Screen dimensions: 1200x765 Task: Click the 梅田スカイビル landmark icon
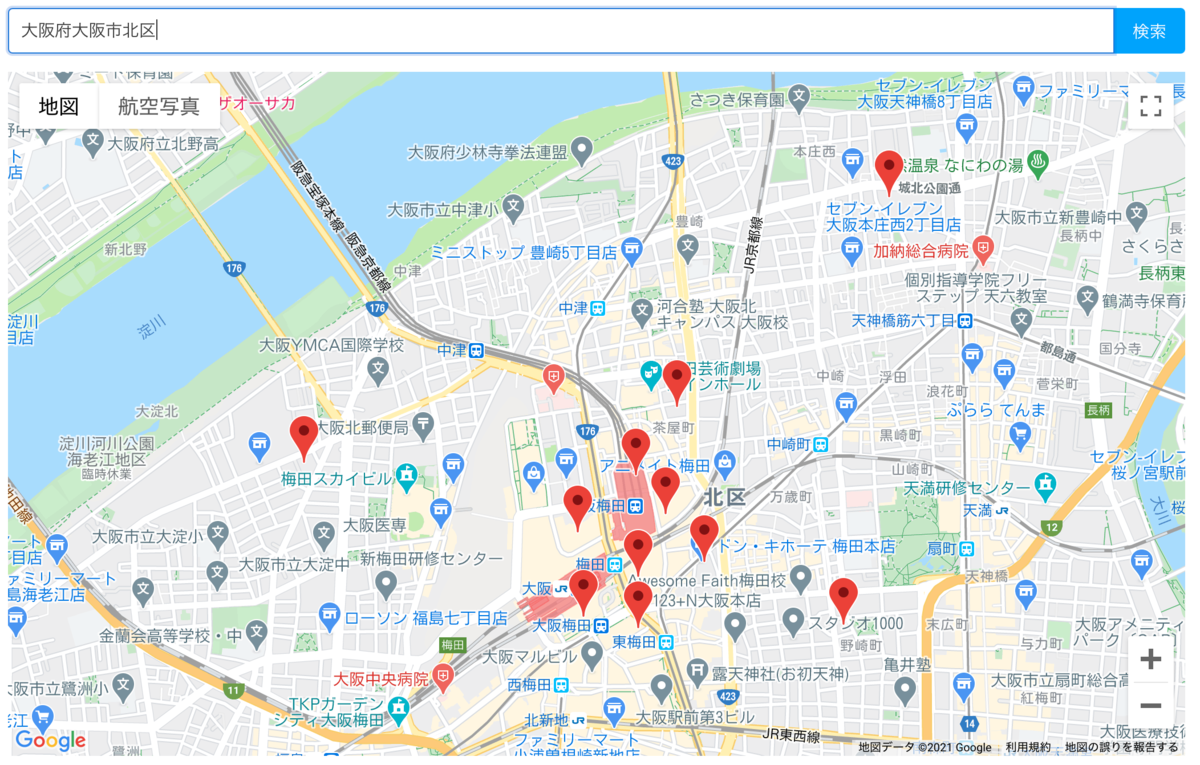(406, 478)
